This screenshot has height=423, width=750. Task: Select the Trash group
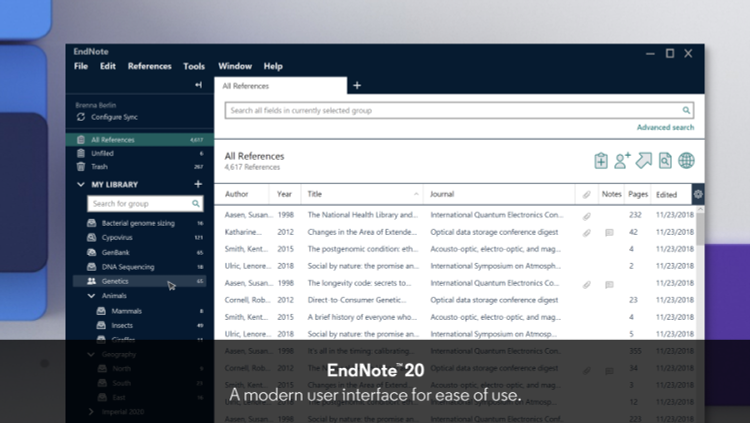pyautogui.click(x=99, y=167)
